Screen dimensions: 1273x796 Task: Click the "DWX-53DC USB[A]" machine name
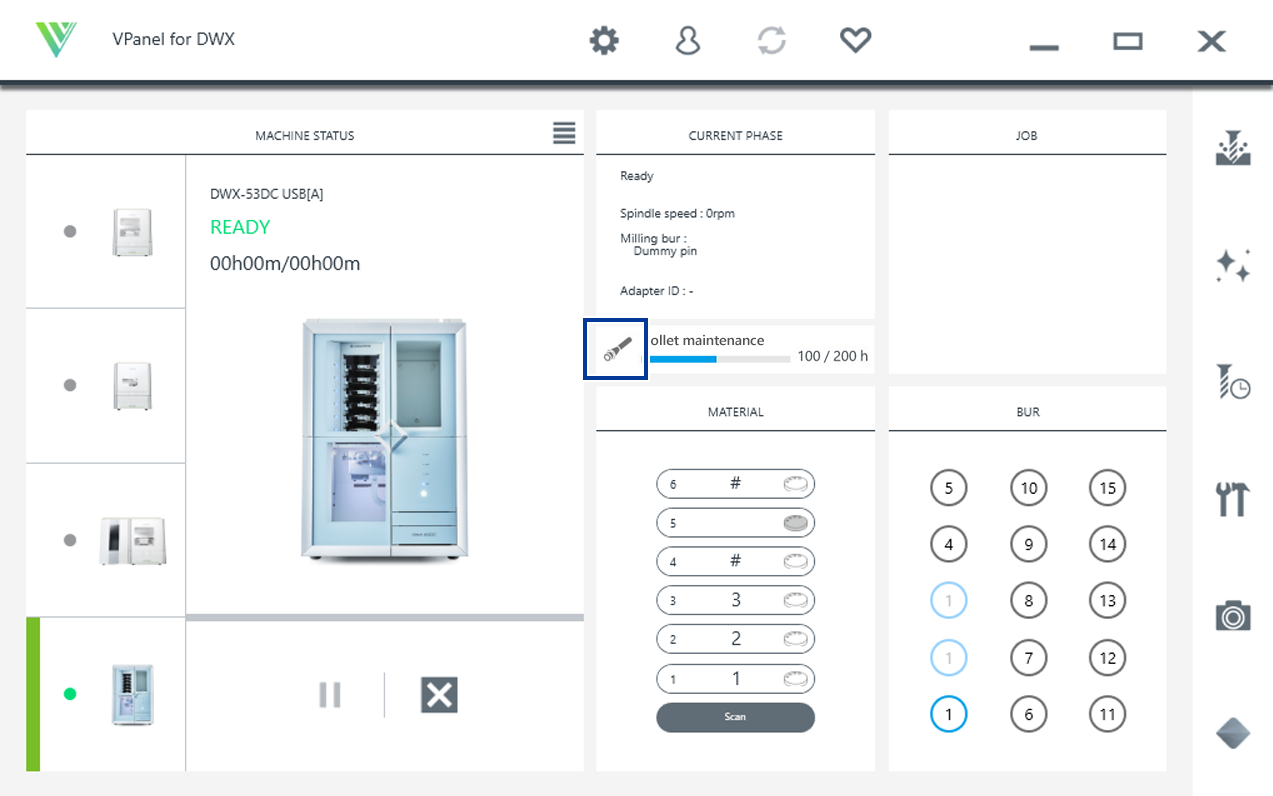(266, 194)
